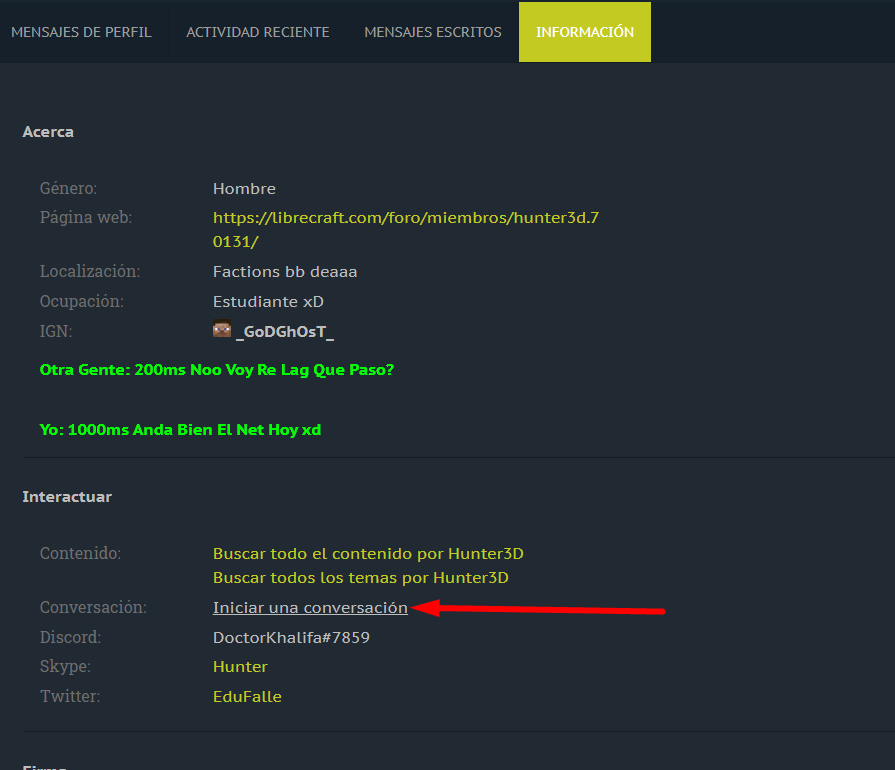Viewport: 895px width, 770px height.
Task: Click the Hombre gender value
Action: (244, 188)
